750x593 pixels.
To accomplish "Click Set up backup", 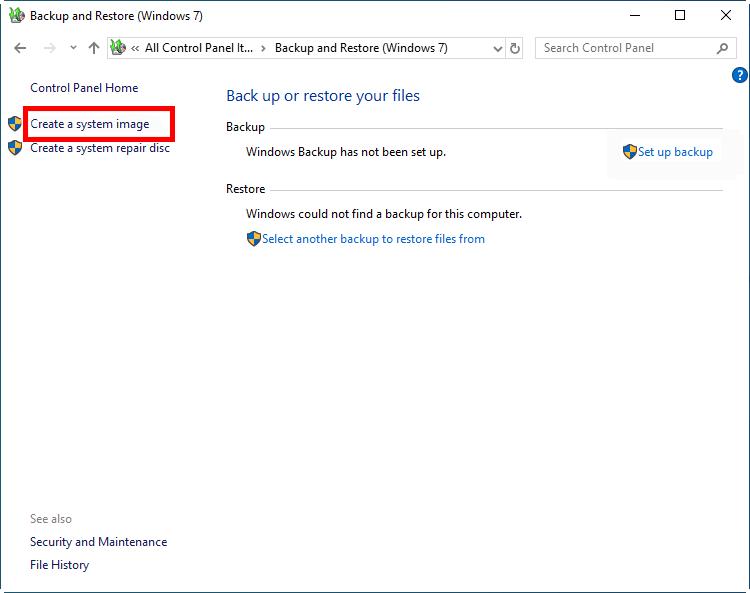I will (x=675, y=152).
